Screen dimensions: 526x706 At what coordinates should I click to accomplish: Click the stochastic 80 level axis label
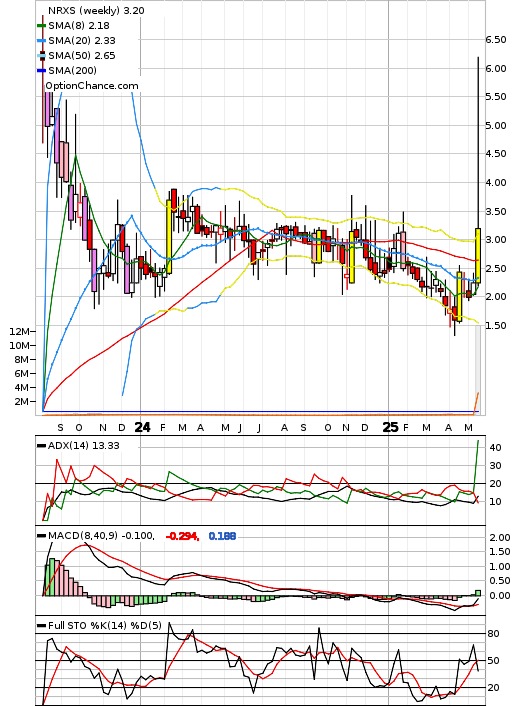tap(494, 634)
